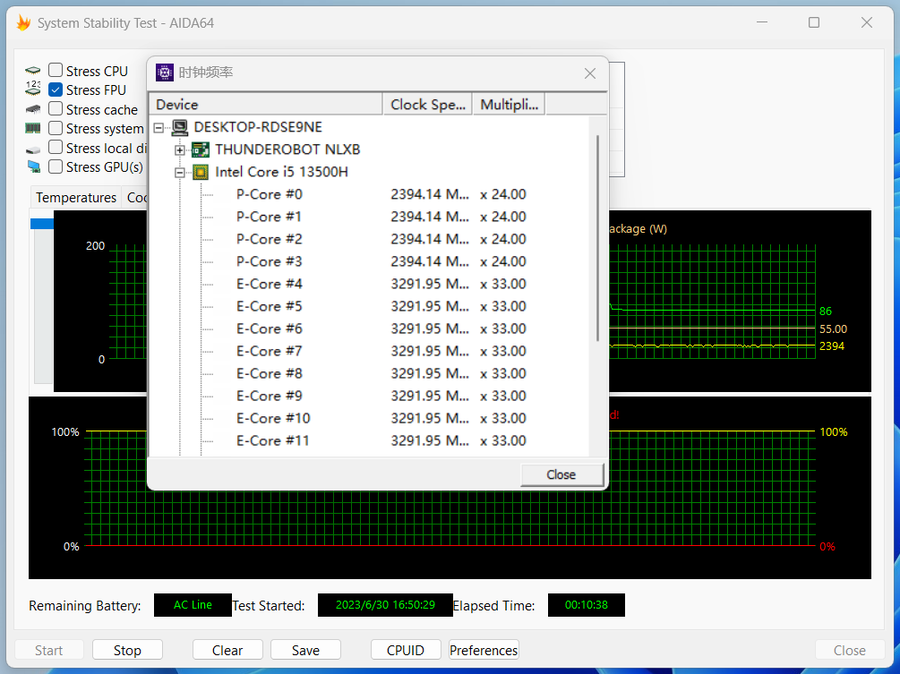Close the clock frequency dialog with X
The width and height of the screenshot is (900, 674).
pos(590,73)
